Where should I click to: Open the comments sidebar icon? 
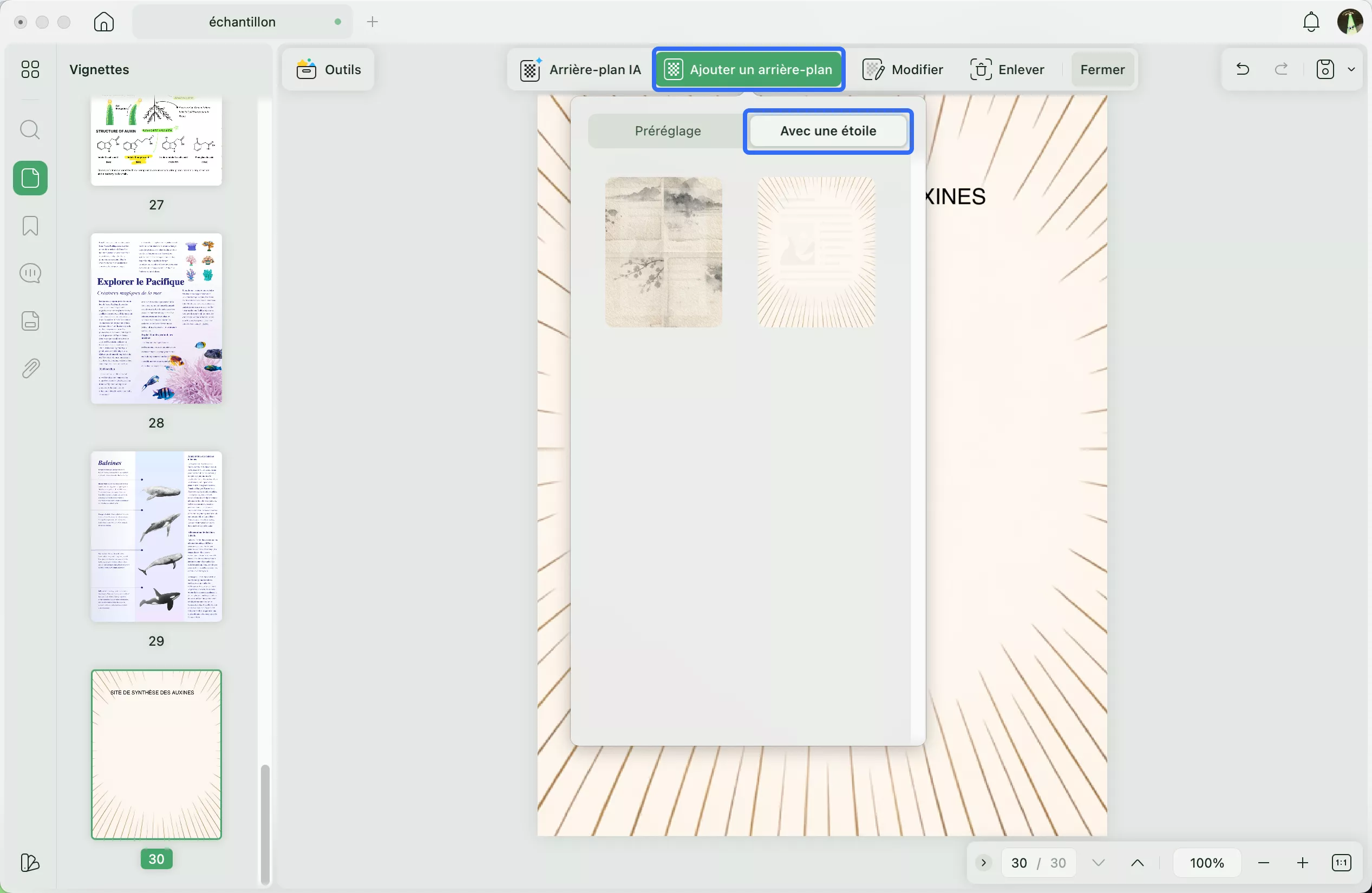pyautogui.click(x=30, y=273)
